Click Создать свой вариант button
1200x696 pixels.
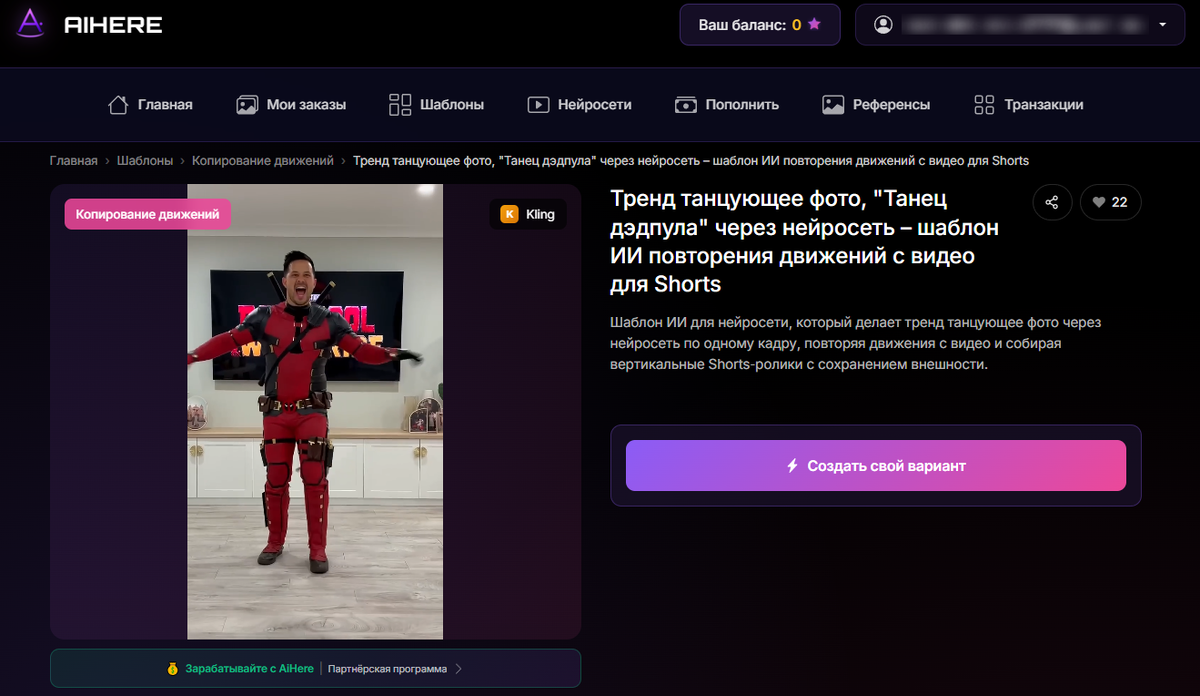(x=876, y=466)
